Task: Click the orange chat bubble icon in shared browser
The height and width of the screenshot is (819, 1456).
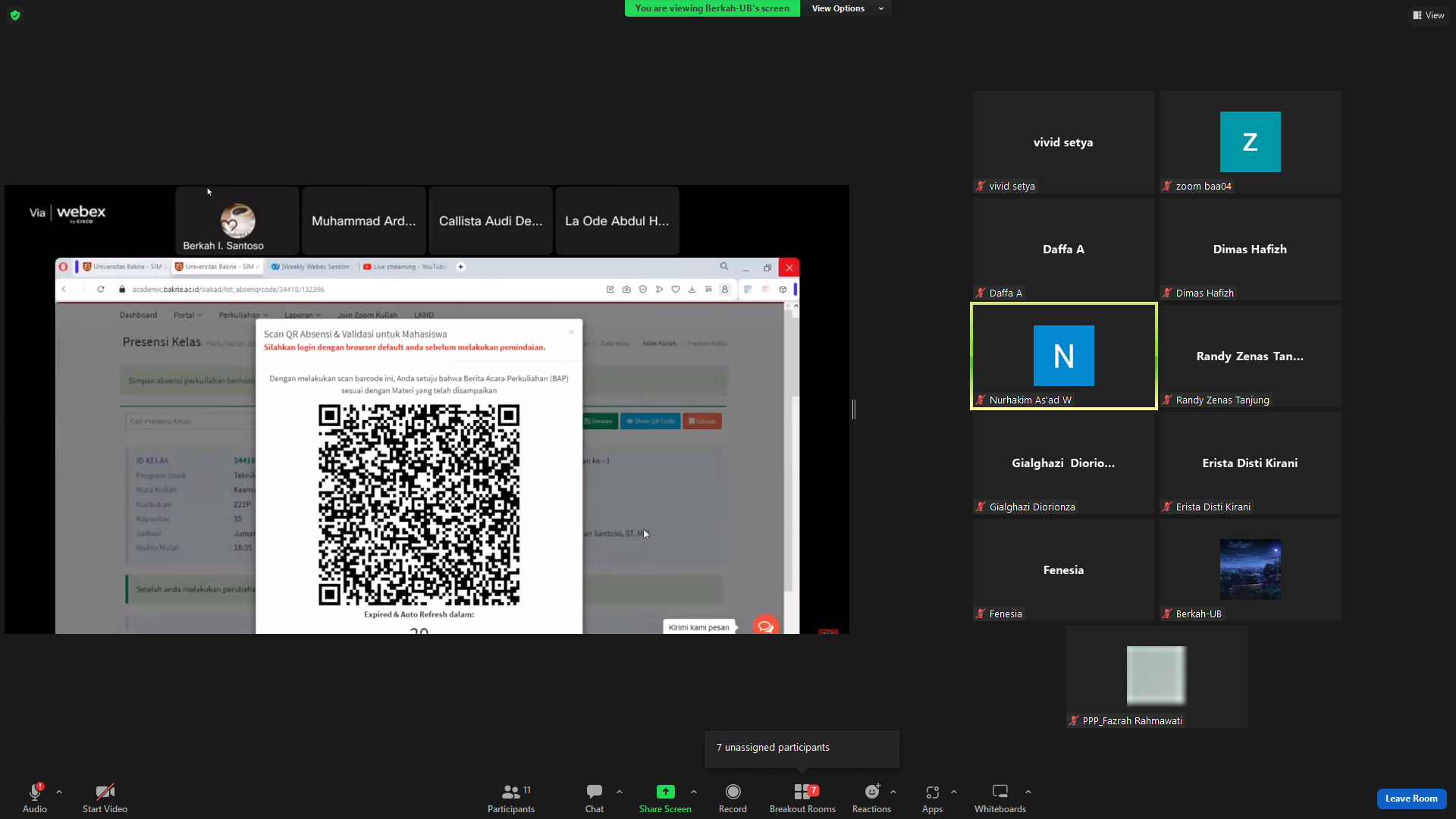Action: pos(765,626)
